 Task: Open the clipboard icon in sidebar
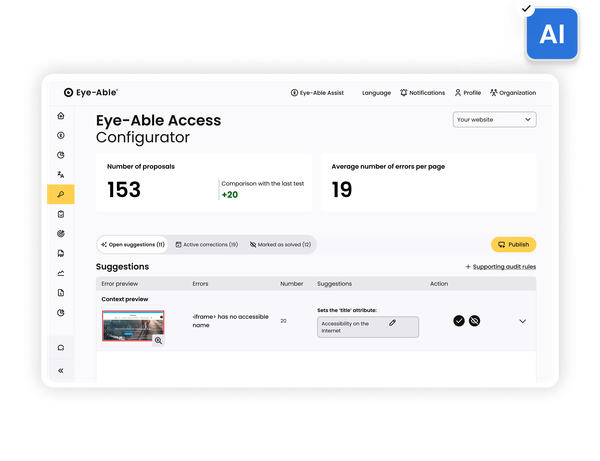tap(61, 214)
